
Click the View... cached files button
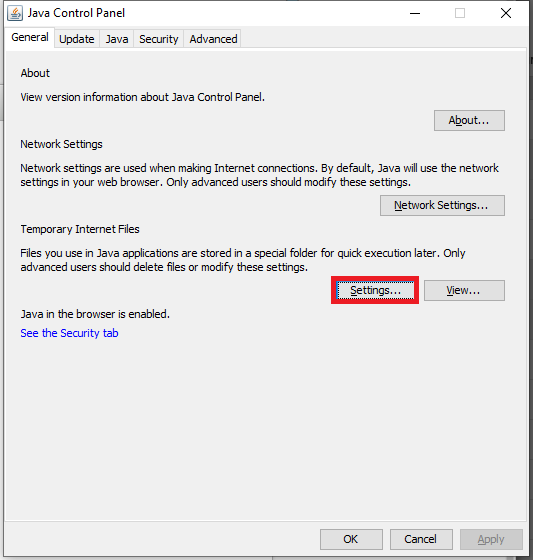[464, 290]
